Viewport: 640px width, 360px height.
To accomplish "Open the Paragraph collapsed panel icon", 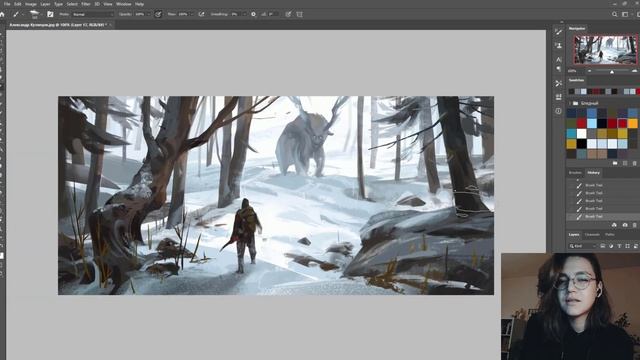I will tap(558, 69).
